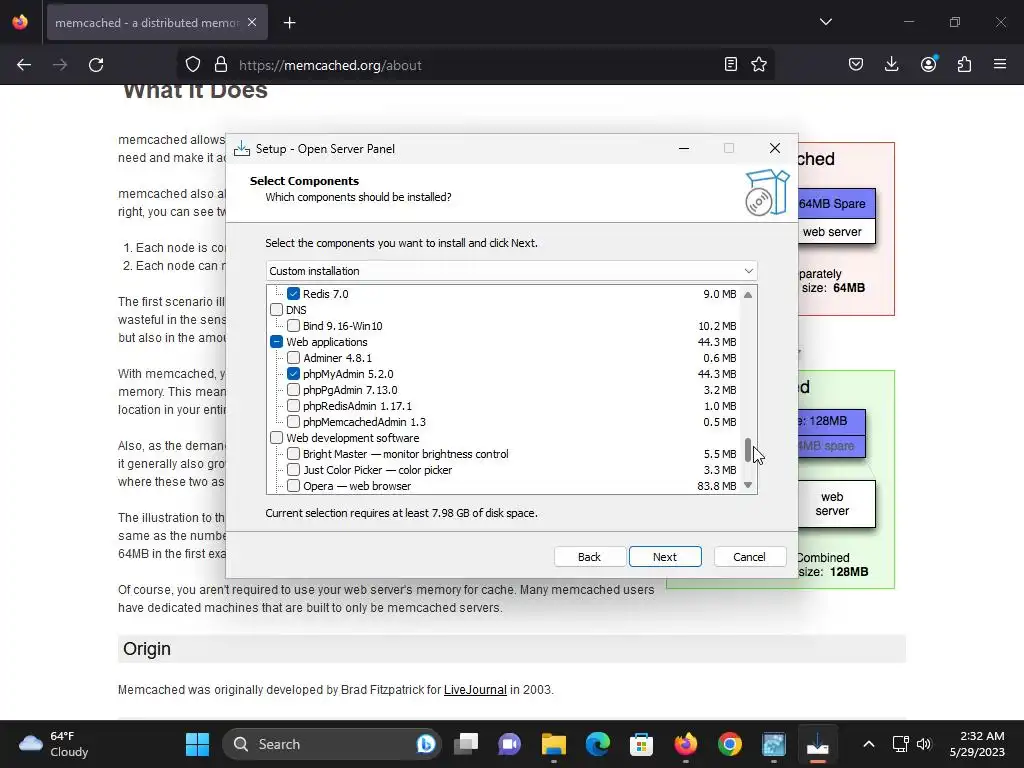Screen dimensions: 1024x768
Task: Minimize the setup dialog
Action: 684,148
